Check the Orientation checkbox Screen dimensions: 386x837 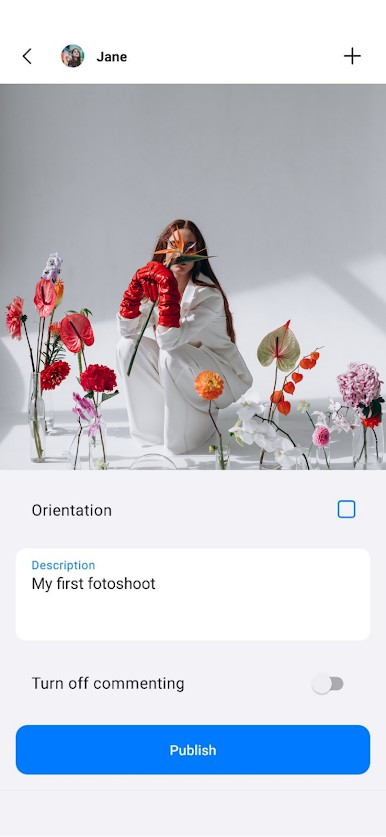(346, 509)
